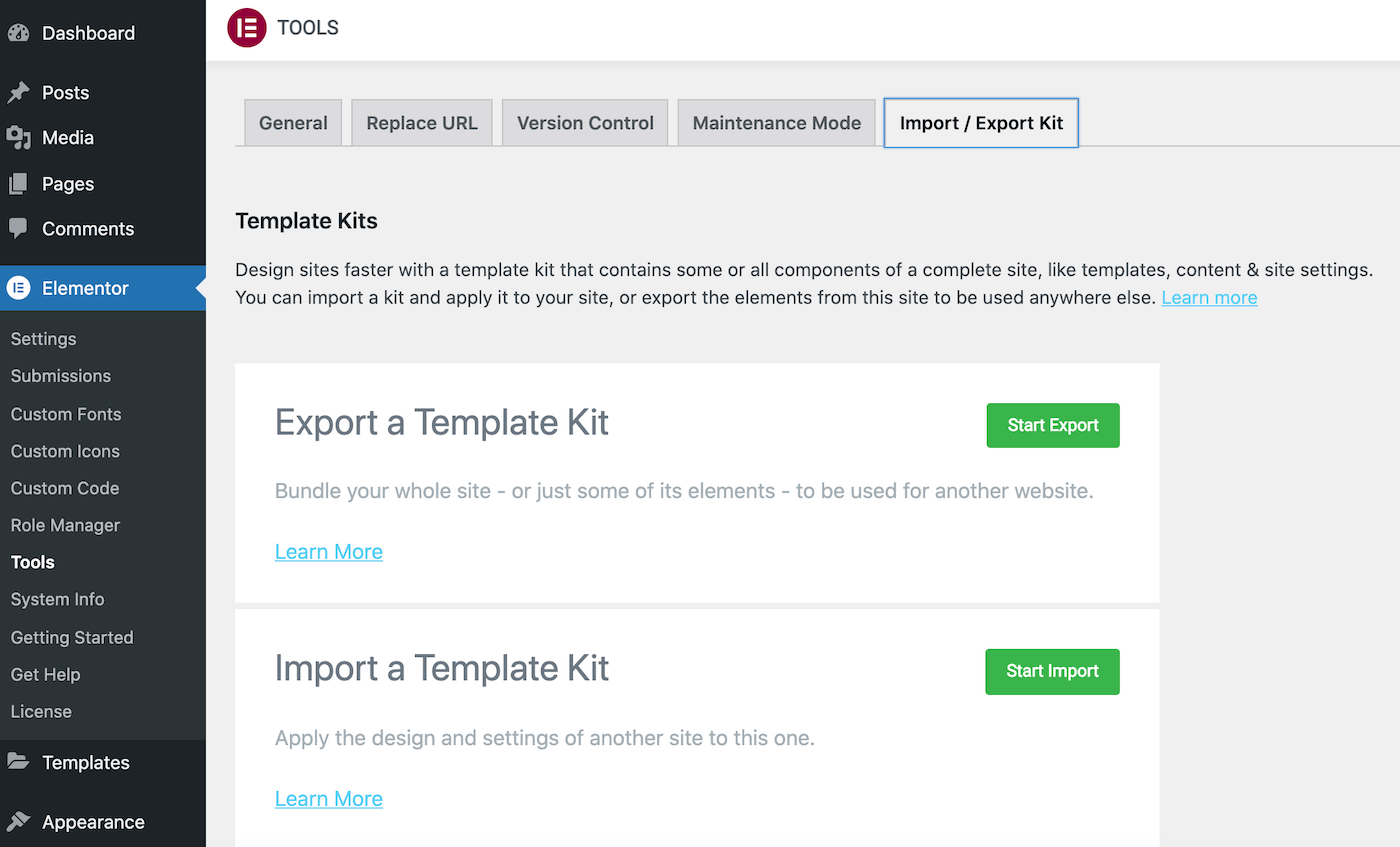Open Learn More under Export a Template Kit
The height and width of the screenshot is (847, 1400).
coord(328,551)
